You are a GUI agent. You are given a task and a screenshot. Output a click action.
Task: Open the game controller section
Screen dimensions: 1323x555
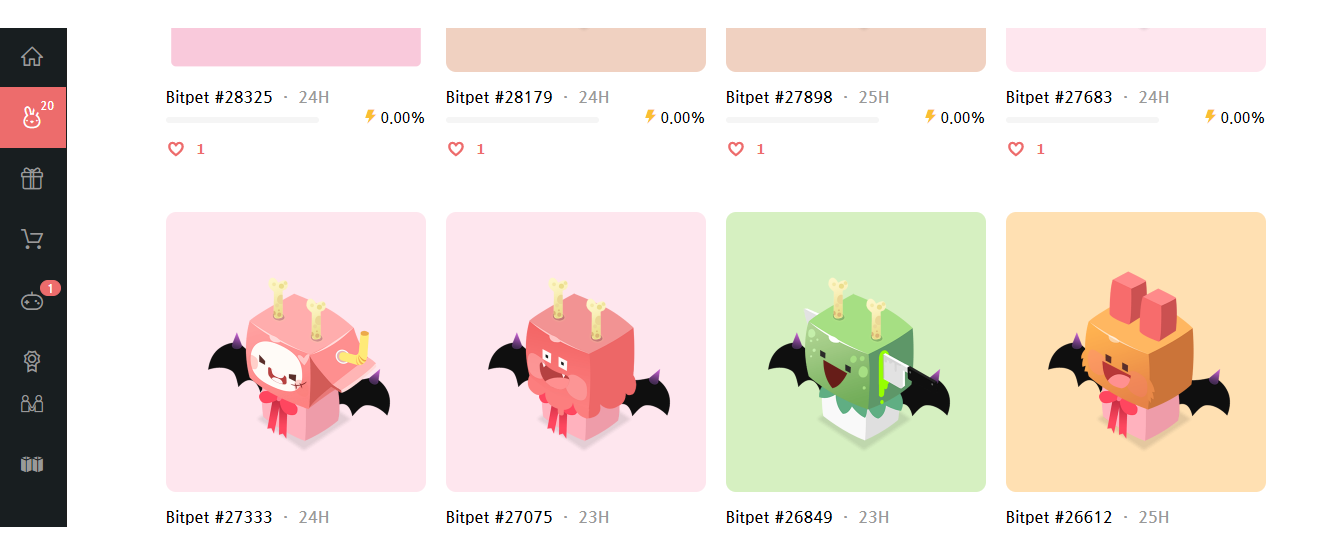32,300
